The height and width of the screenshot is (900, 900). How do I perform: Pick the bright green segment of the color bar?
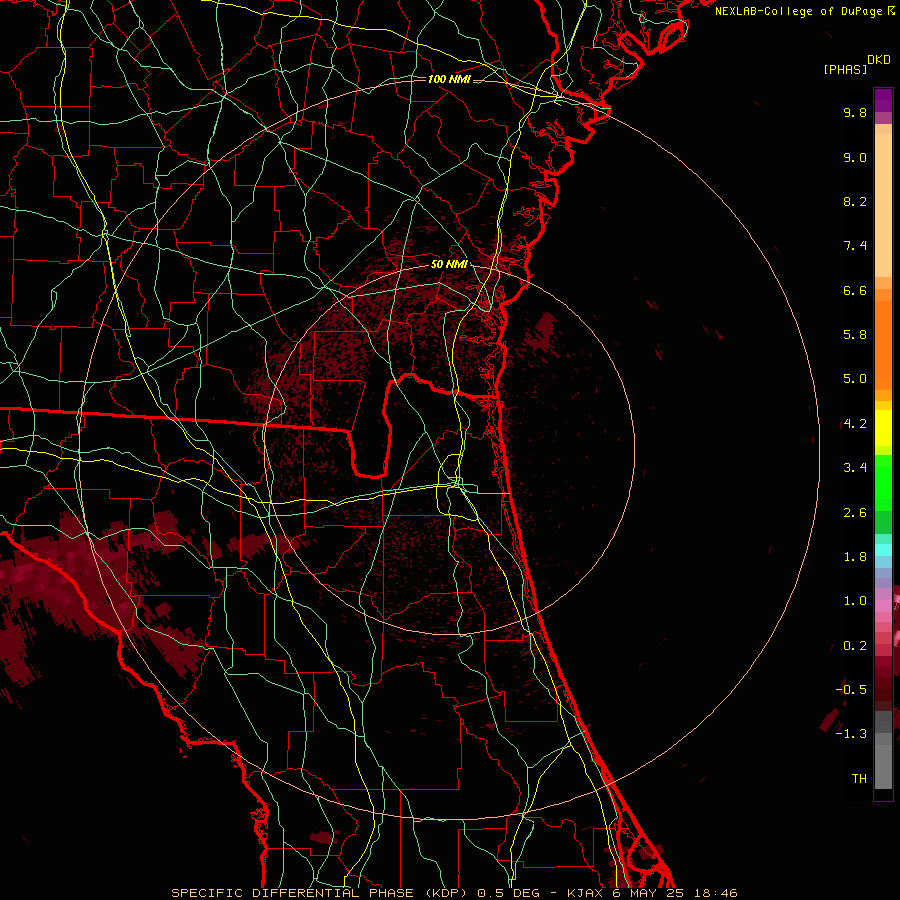(883, 482)
